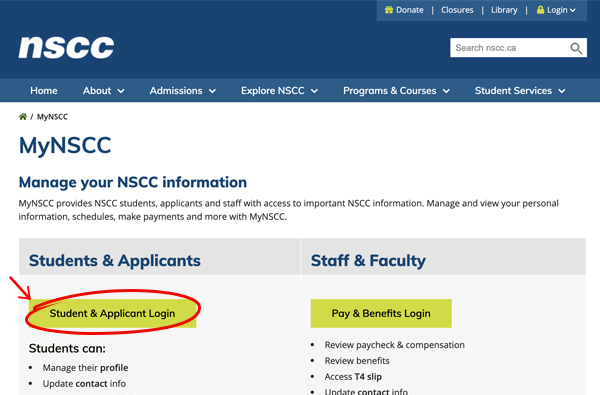Open the Donate link

409,10
